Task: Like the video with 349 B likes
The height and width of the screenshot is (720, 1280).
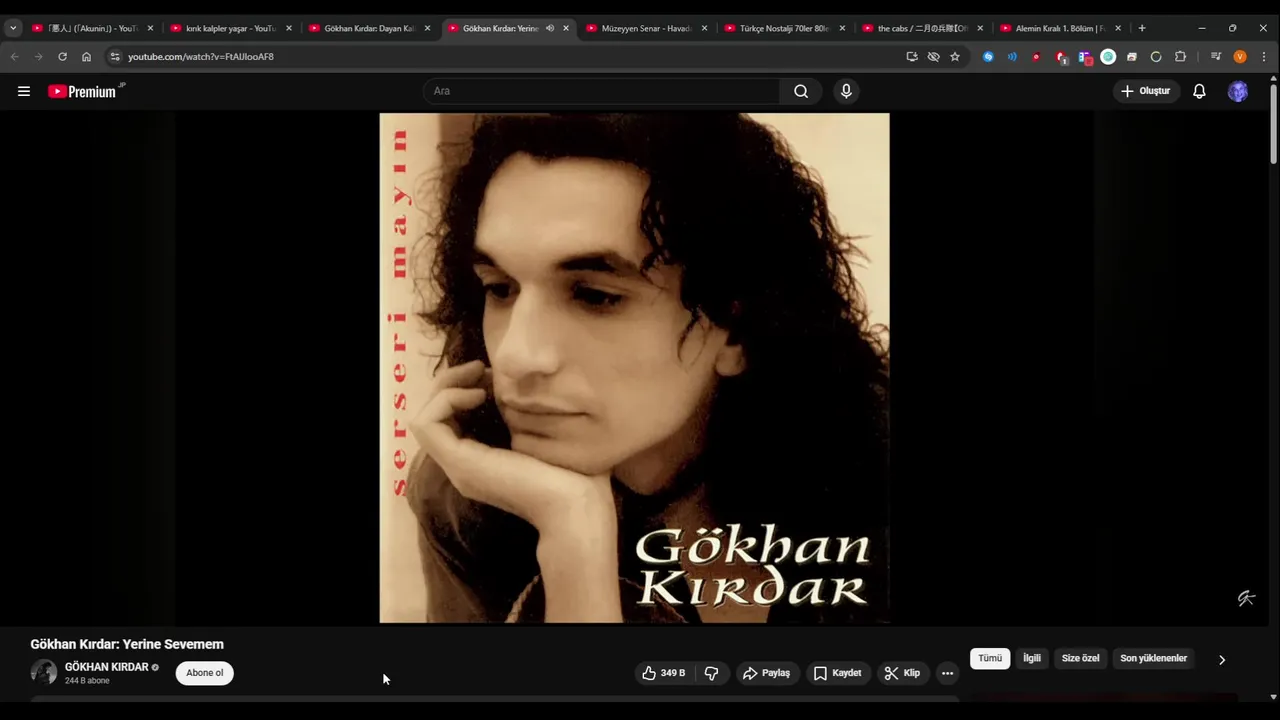Action: (664, 673)
